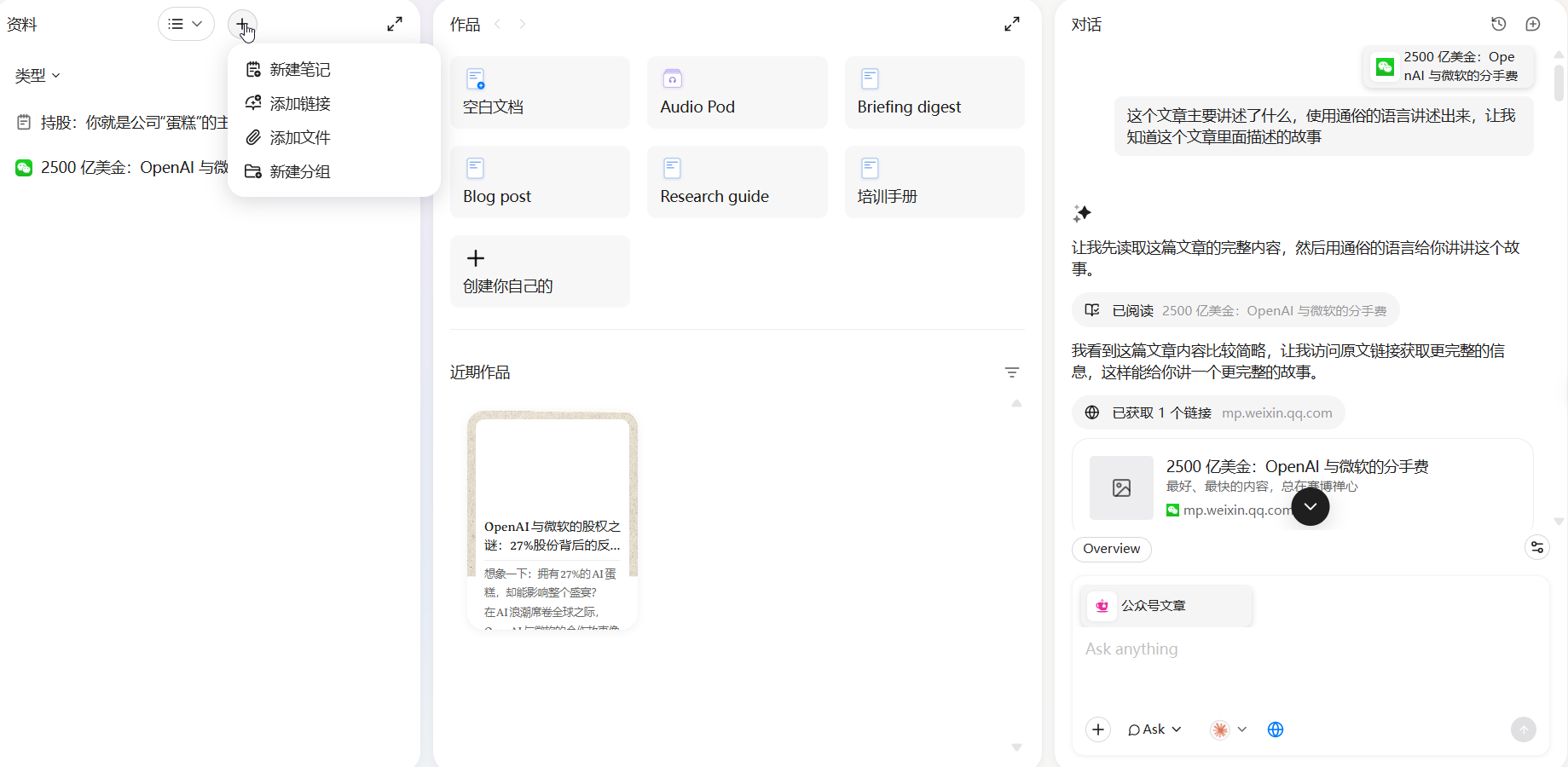Open the chat settings sliders icon
The height and width of the screenshot is (767, 1568).
coord(1537,547)
